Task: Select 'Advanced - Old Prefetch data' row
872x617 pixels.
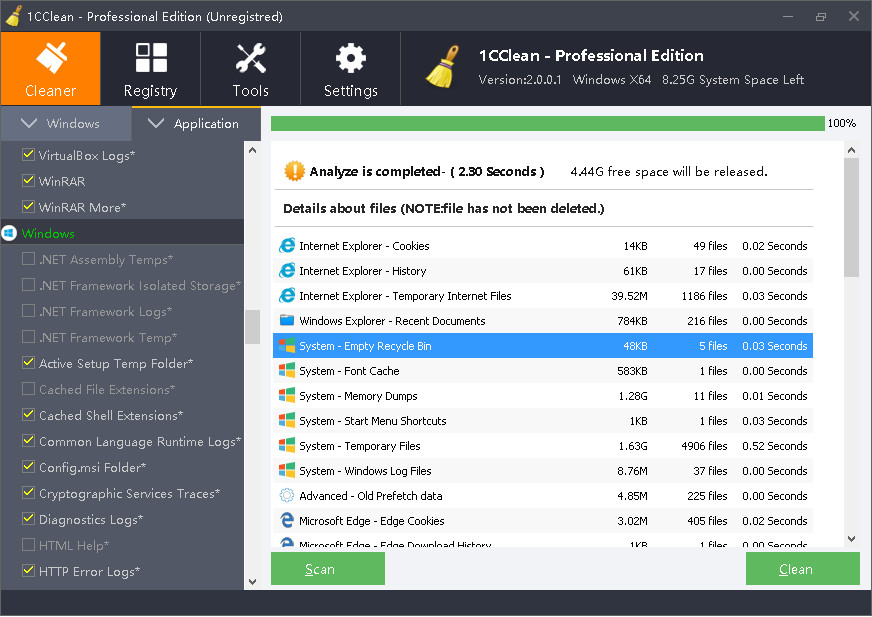Action: pos(543,496)
